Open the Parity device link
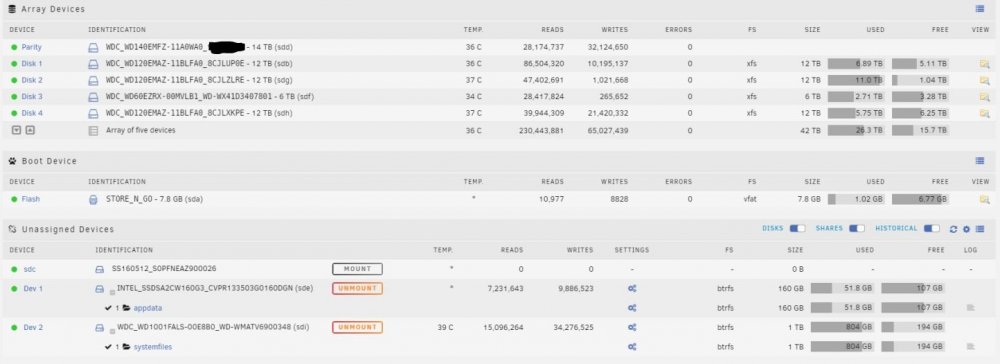Screen dimensions: 1000x364 coord(31,47)
